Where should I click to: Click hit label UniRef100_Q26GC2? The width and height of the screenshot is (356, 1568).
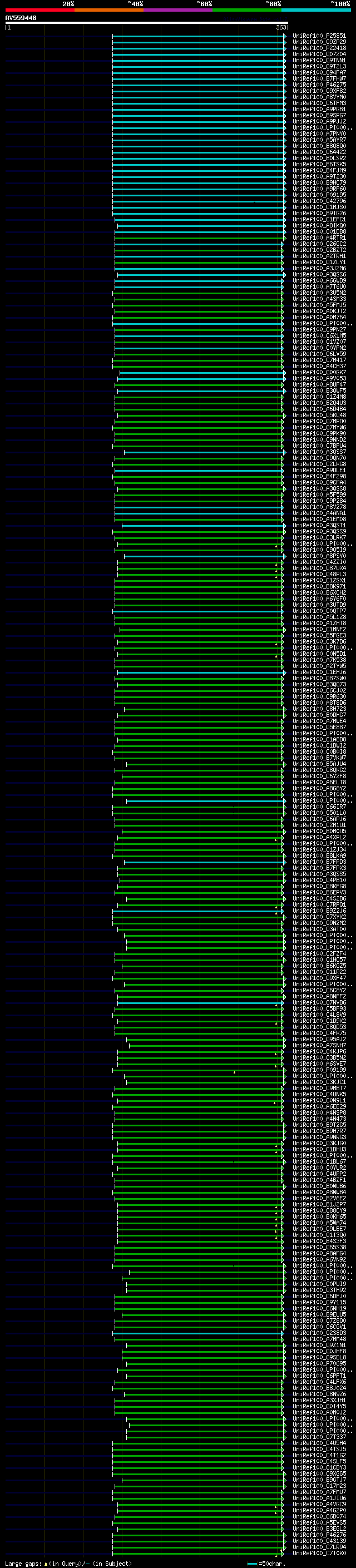tap(319, 244)
